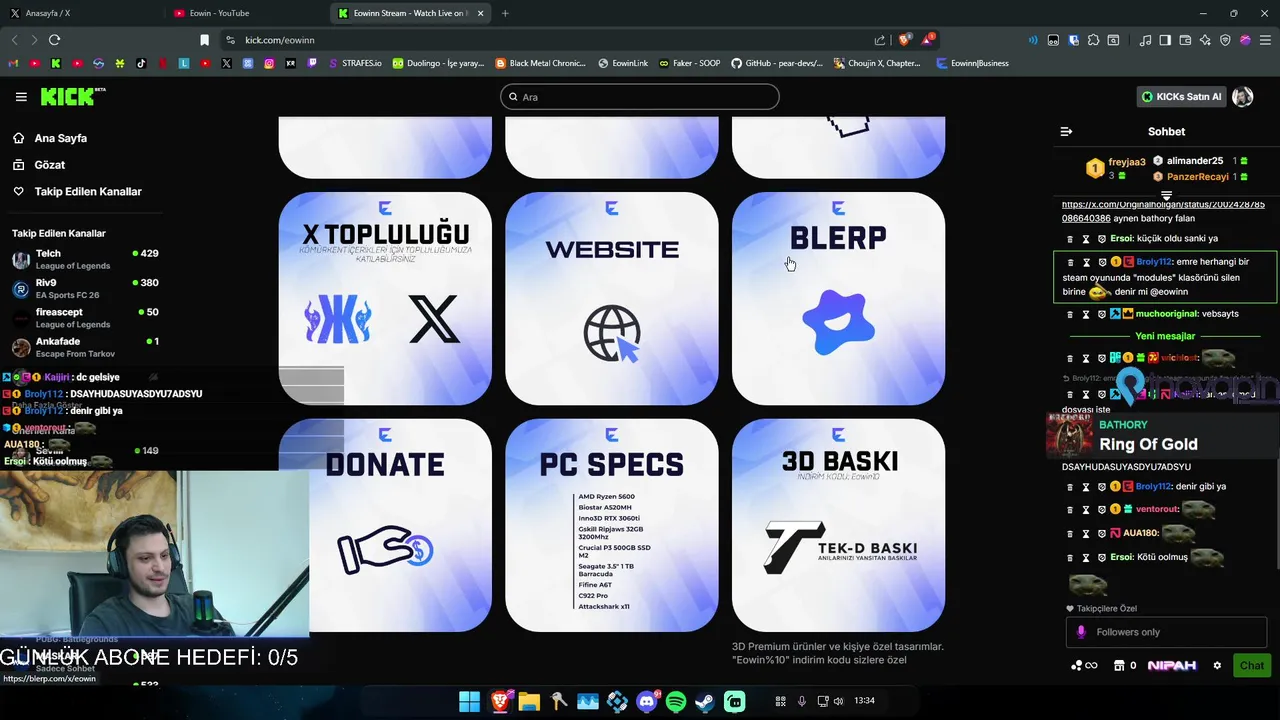The image size is (1280, 720).
Task: Open Takip Edilen Kanallar page
Action: (x=88, y=191)
